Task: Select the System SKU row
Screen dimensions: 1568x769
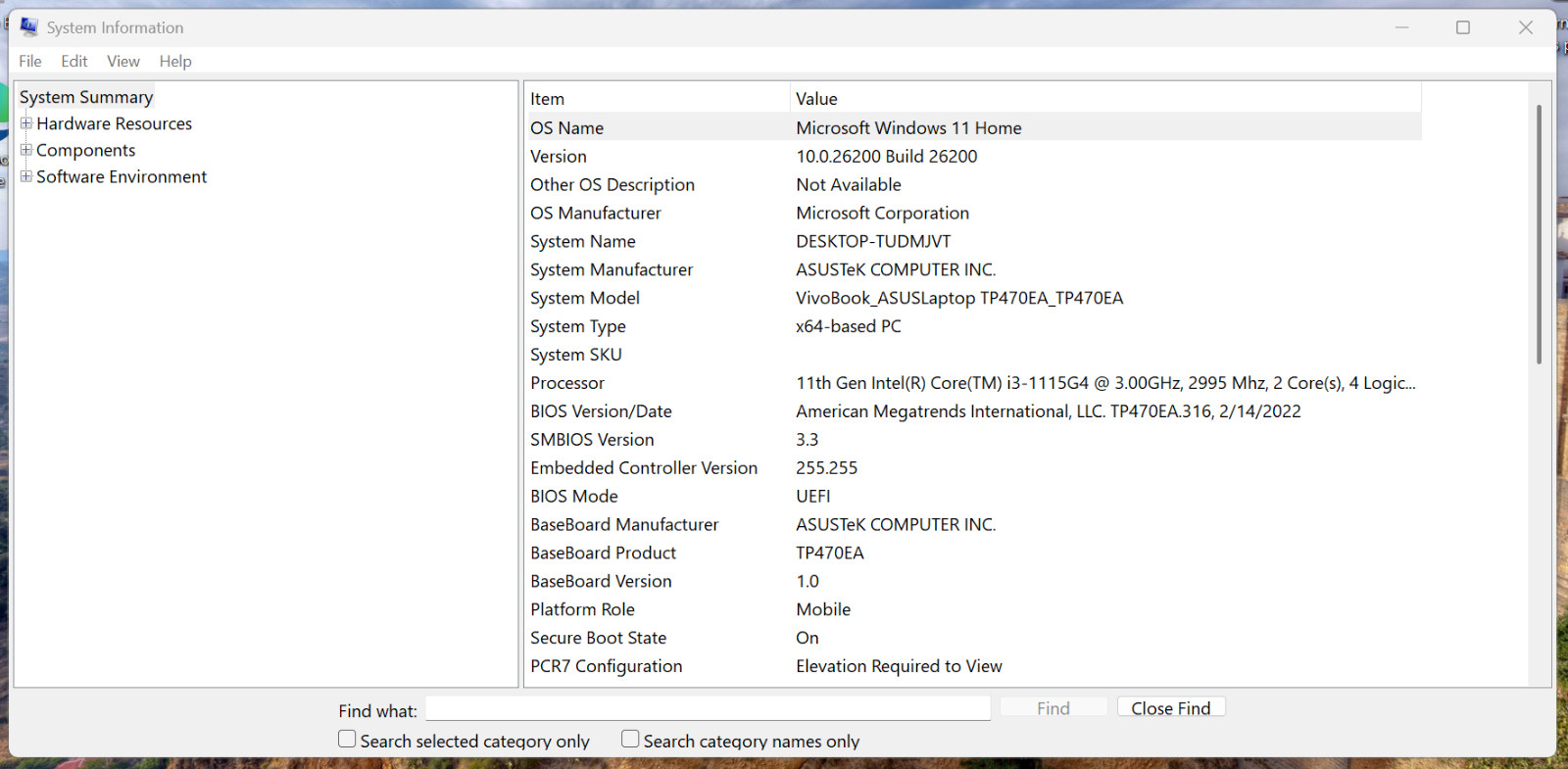Action: pos(973,355)
